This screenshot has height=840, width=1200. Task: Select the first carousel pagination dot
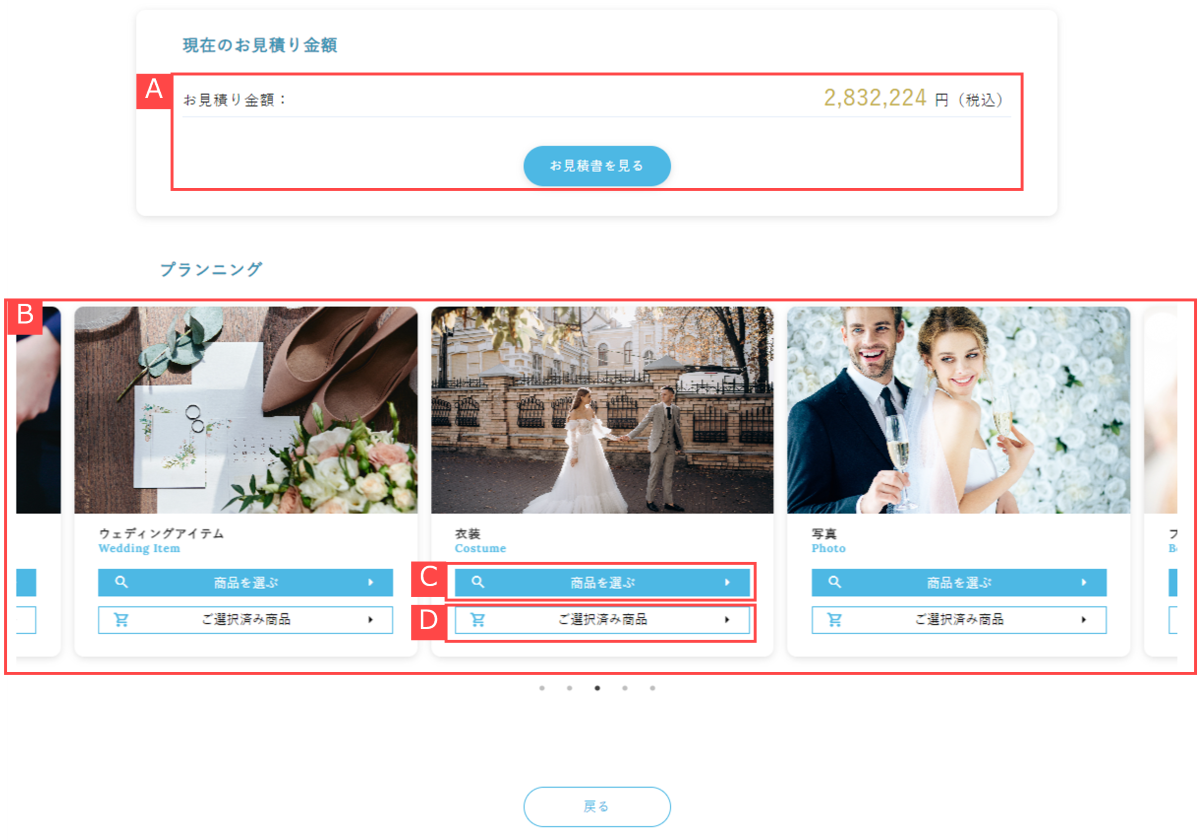tap(542, 688)
